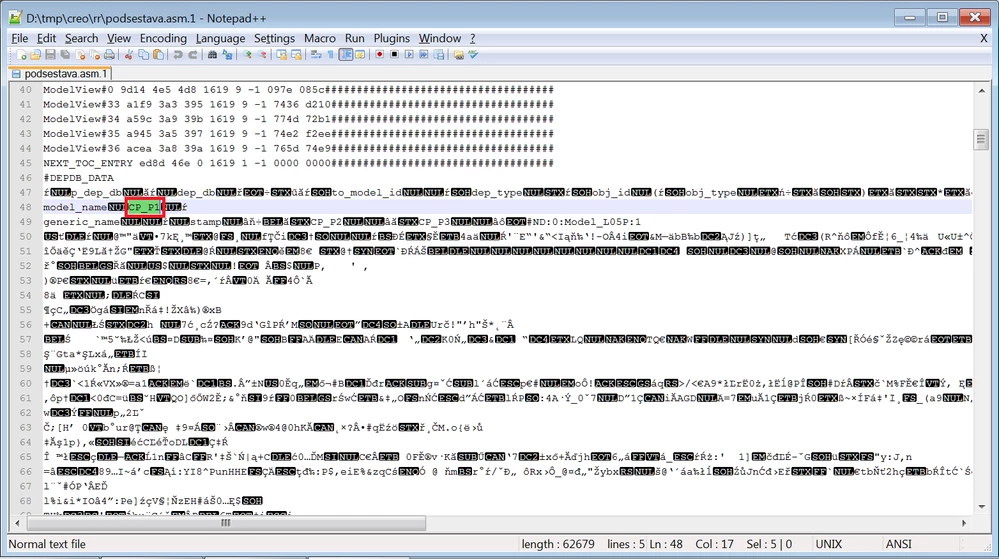Open the Replace toolbar icon
The height and width of the screenshot is (559, 999).
(227, 55)
